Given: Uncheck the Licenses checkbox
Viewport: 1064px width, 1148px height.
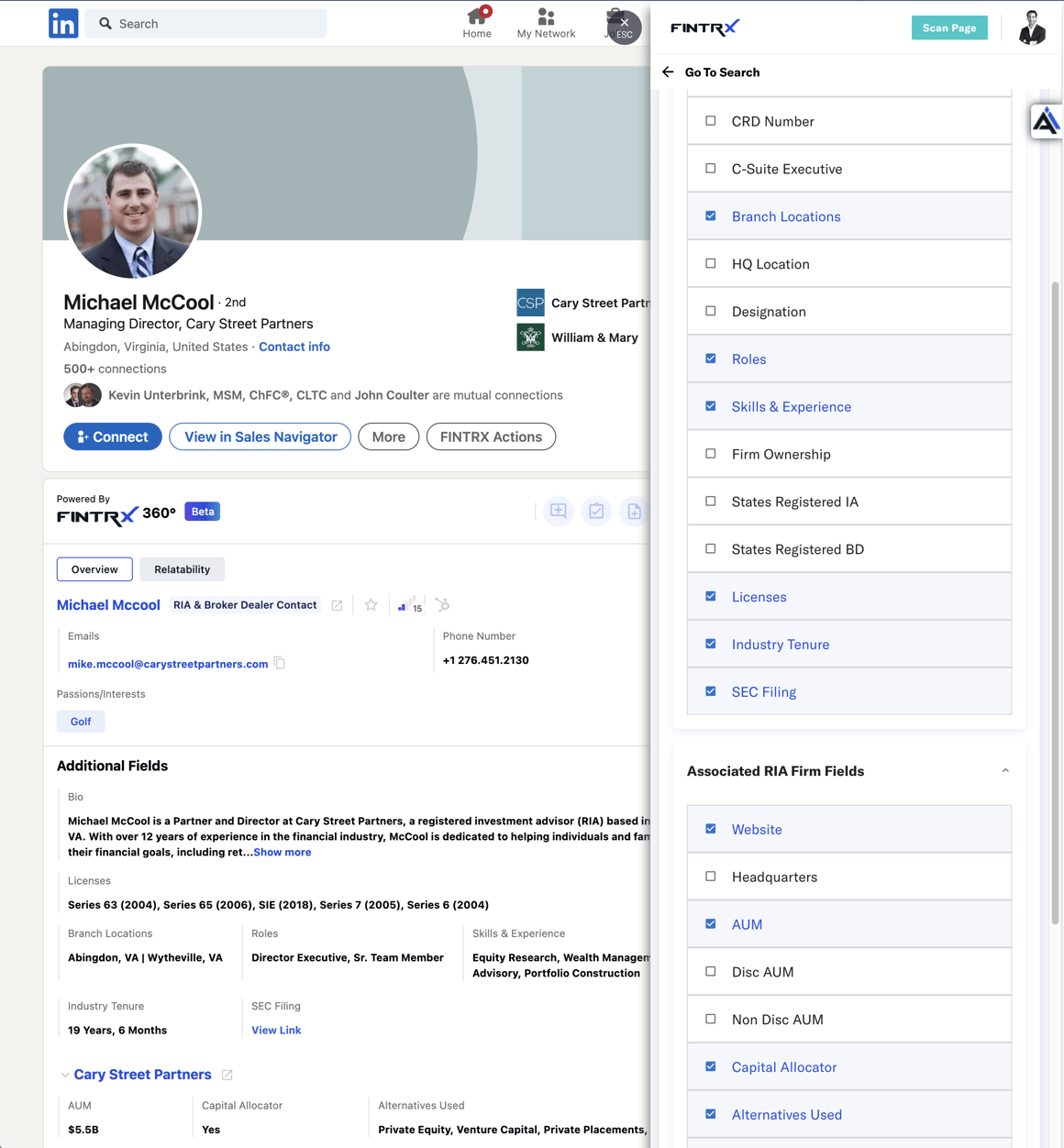Looking at the screenshot, I should tap(711, 597).
